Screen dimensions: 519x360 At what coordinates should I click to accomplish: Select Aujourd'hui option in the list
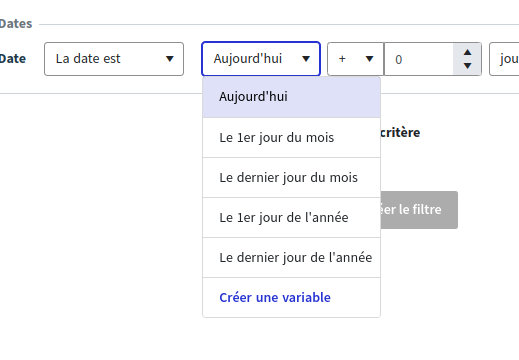pos(291,97)
